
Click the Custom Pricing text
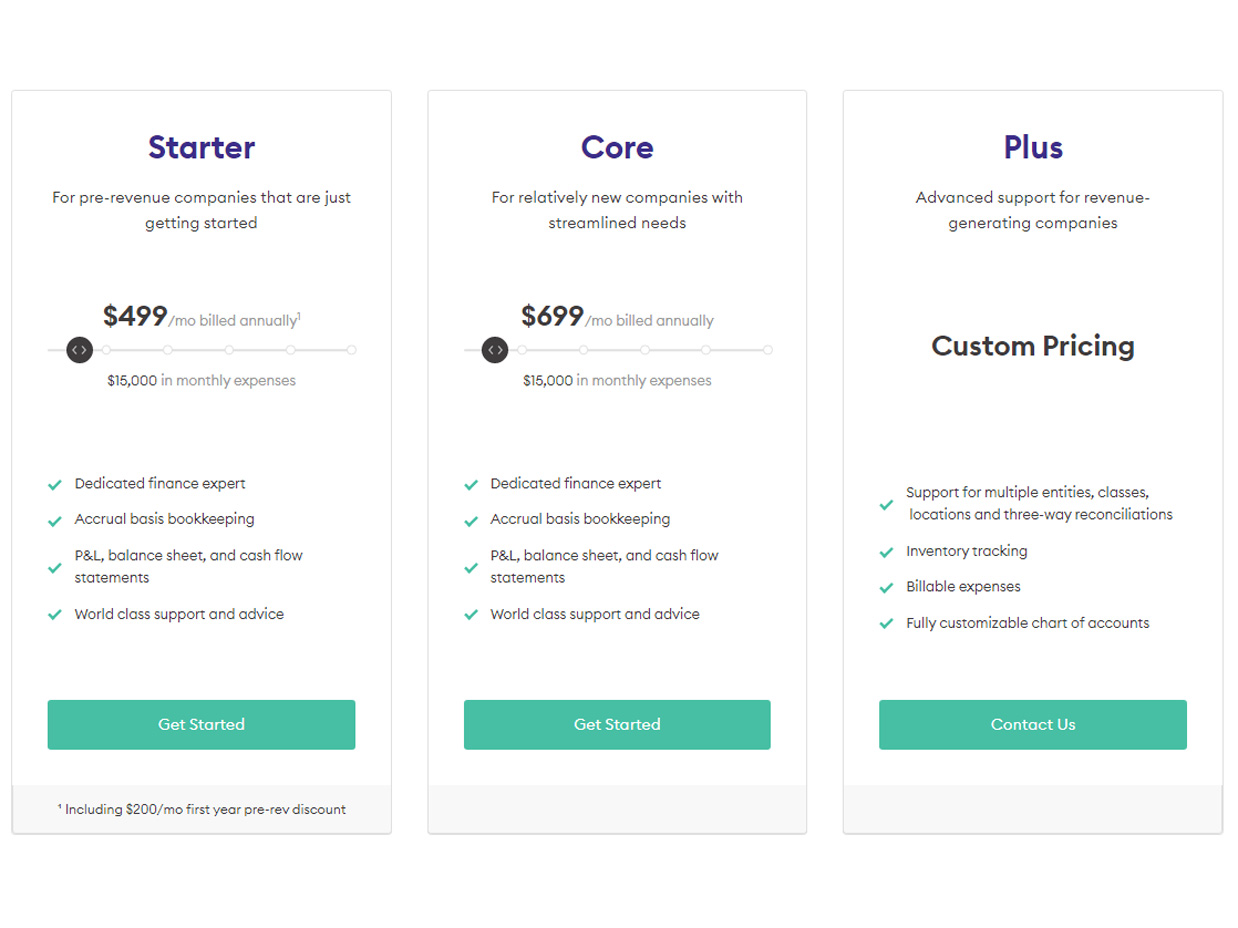[1033, 346]
